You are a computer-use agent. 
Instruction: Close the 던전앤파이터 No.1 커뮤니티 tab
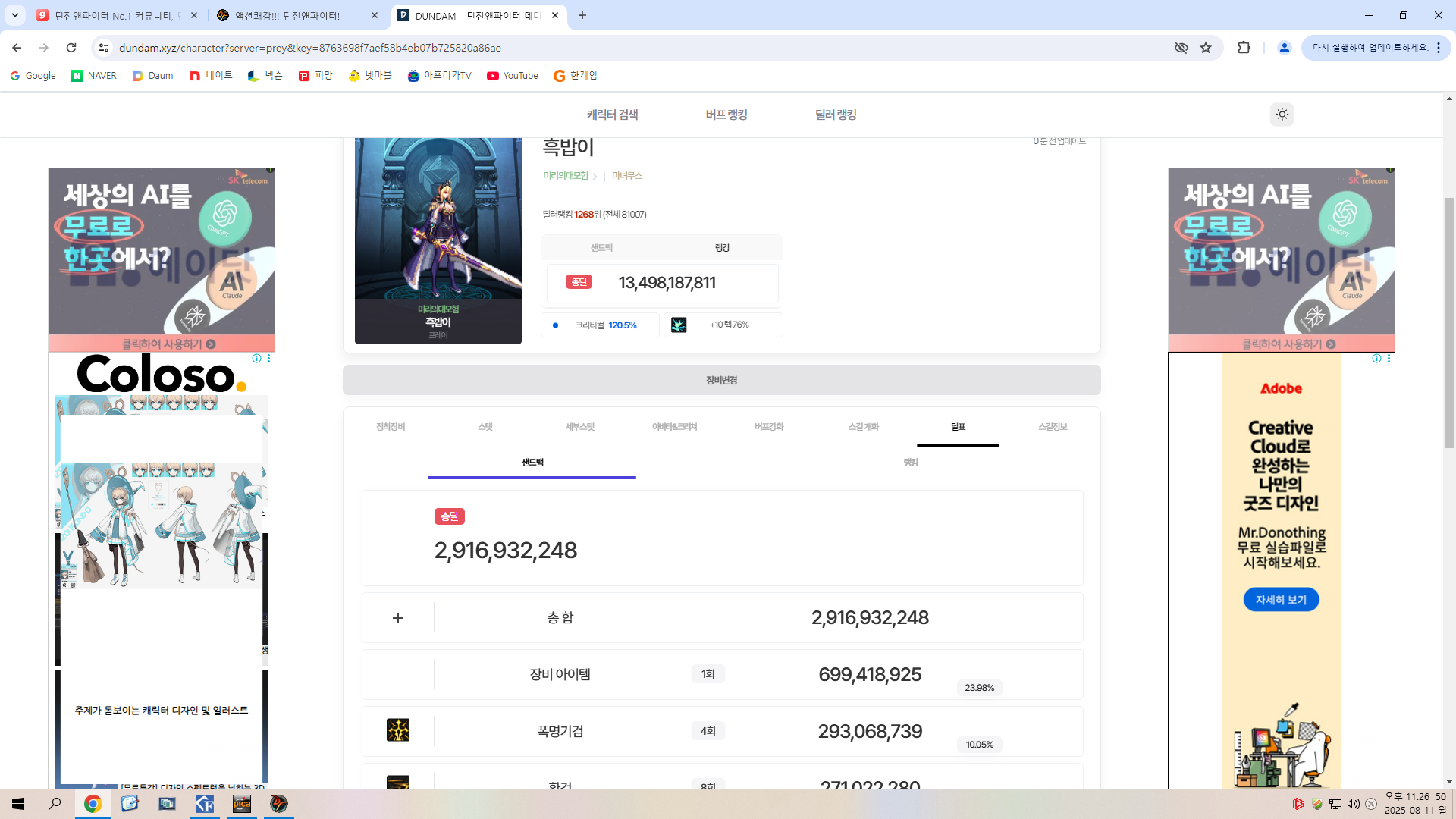tap(194, 15)
